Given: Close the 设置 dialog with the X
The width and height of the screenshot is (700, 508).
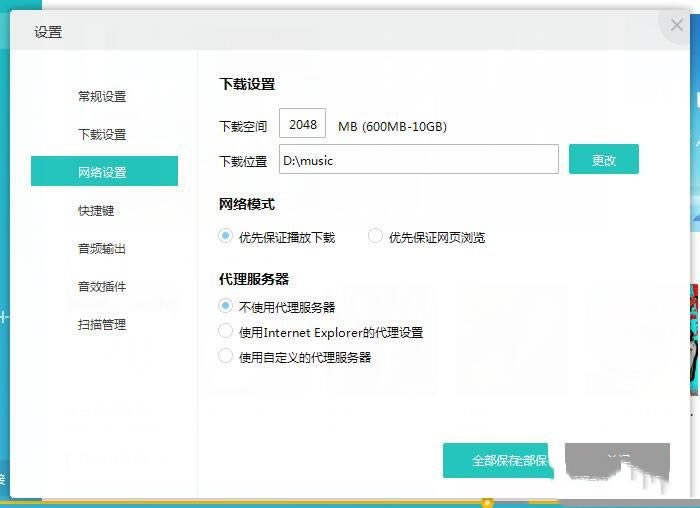Looking at the screenshot, I should click(x=677, y=26).
